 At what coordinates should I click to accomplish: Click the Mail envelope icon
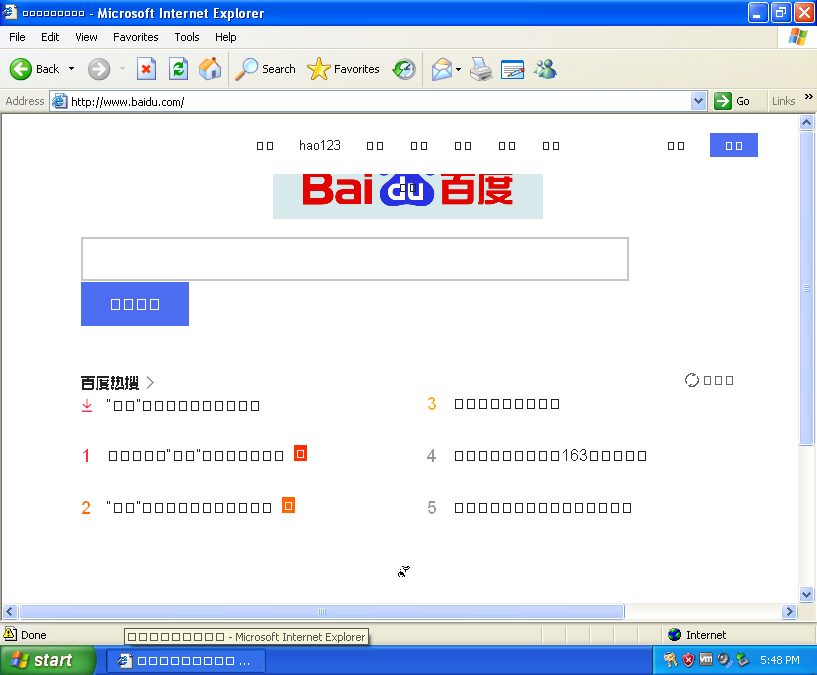click(x=442, y=69)
